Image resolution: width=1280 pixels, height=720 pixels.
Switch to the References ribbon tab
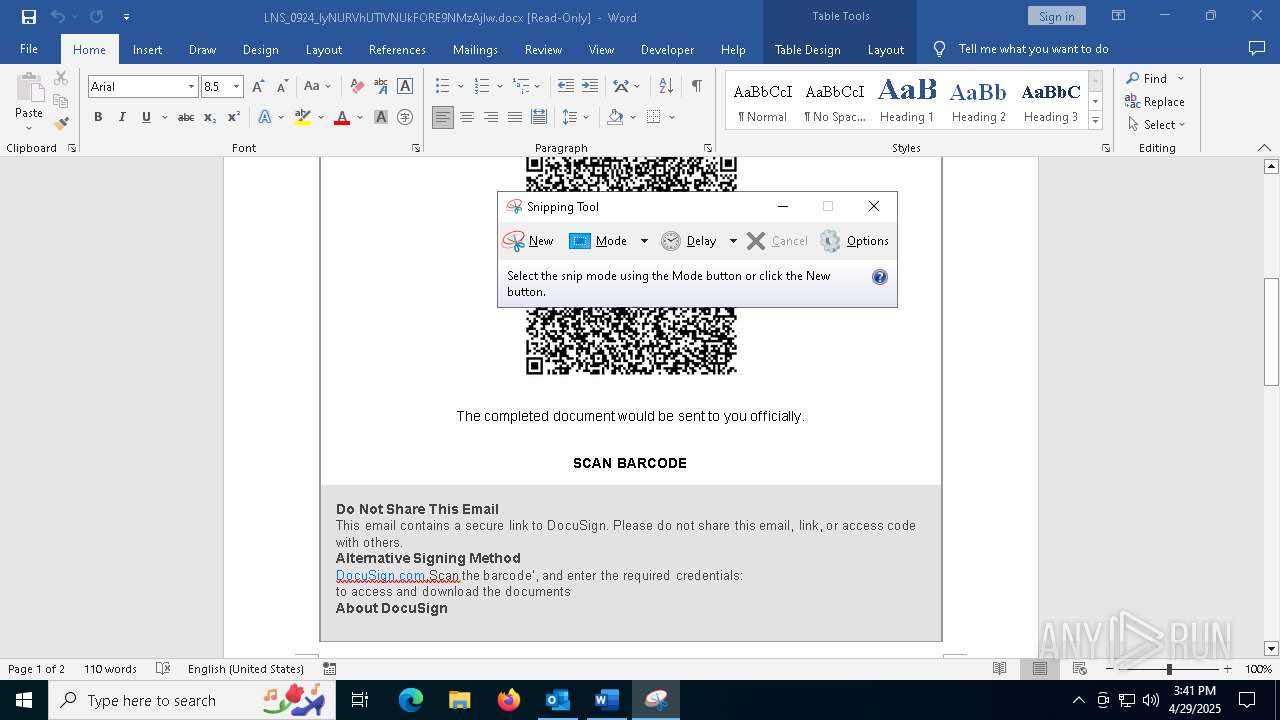click(x=397, y=49)
